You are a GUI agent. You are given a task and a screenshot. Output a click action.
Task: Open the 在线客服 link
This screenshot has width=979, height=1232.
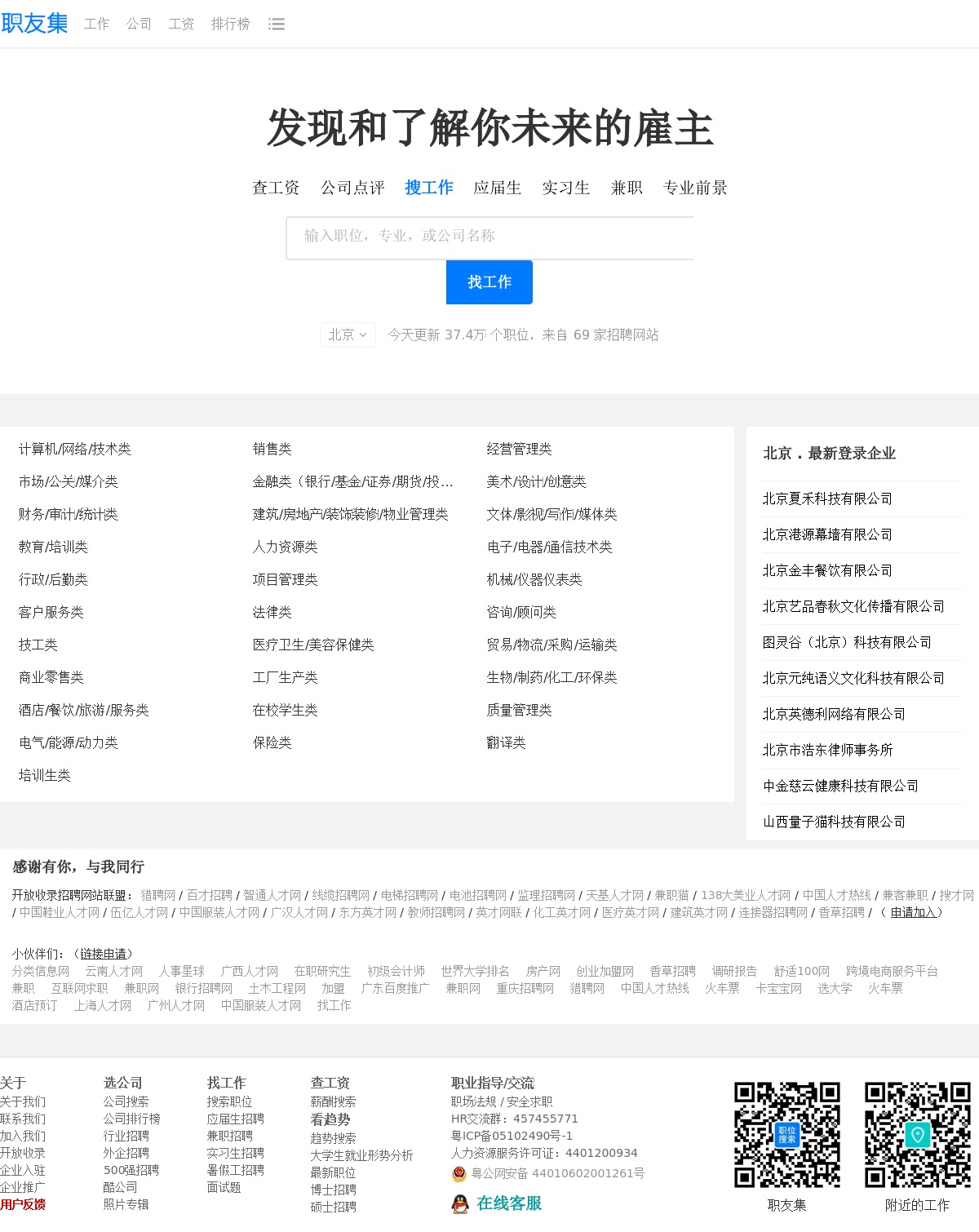coord(509,1203)
